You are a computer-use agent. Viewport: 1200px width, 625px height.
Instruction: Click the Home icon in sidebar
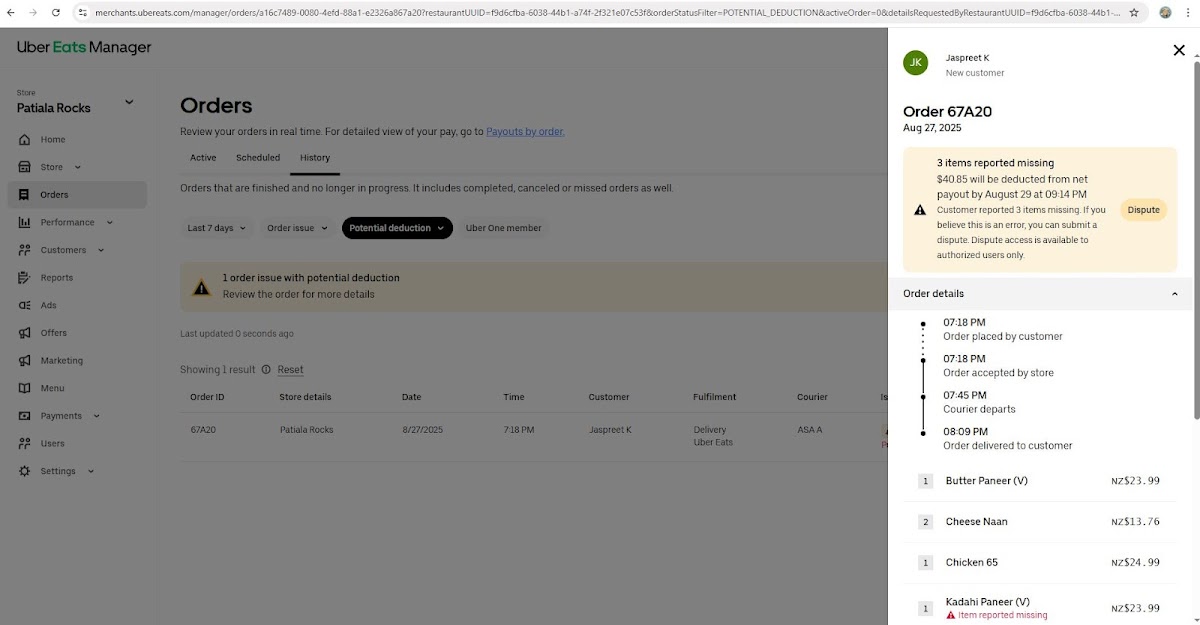24,140
